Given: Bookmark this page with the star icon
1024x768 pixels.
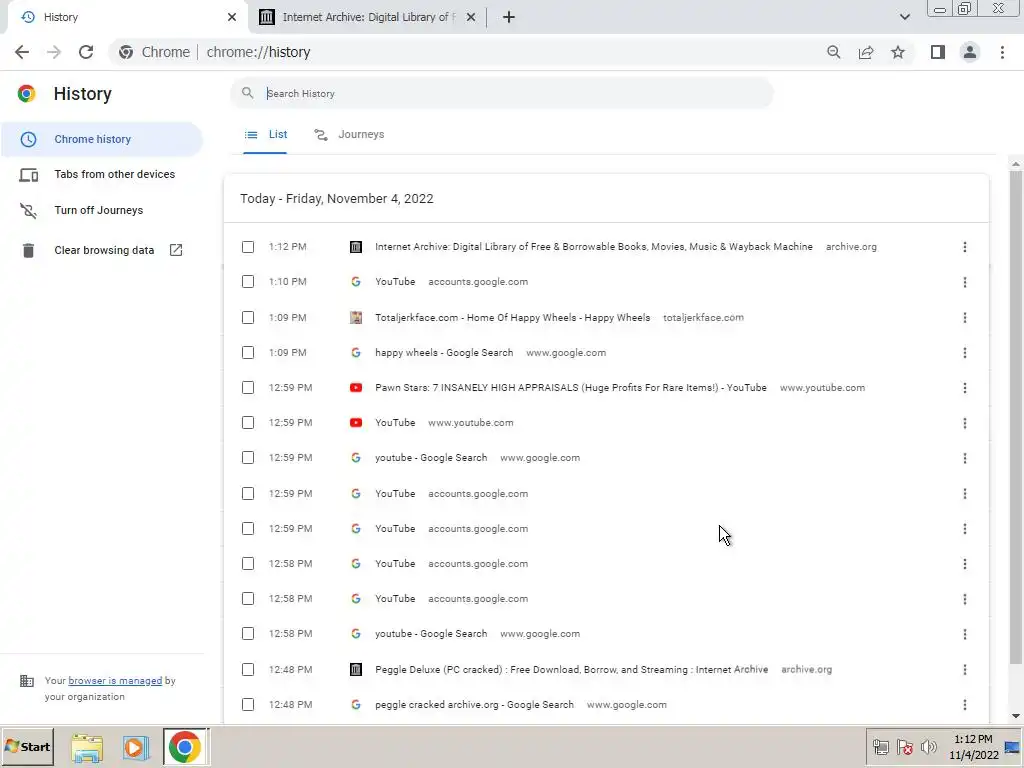Looking at the screenshot, I should point(898,52).
